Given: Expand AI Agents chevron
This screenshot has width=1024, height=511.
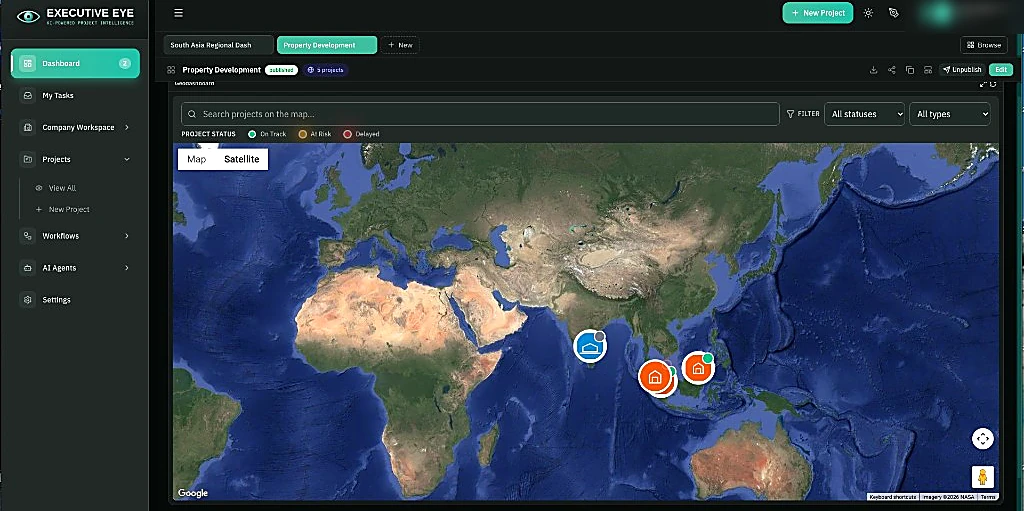Looking at the screenshot, I should 127,268.
